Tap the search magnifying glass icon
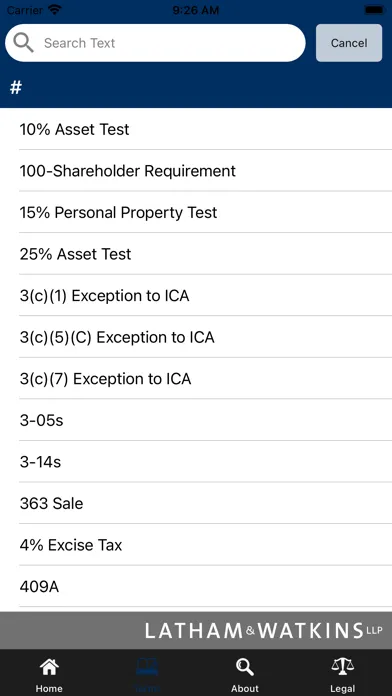Image resolution: width=392 pixels, height=696 pixels. point(24,43)
